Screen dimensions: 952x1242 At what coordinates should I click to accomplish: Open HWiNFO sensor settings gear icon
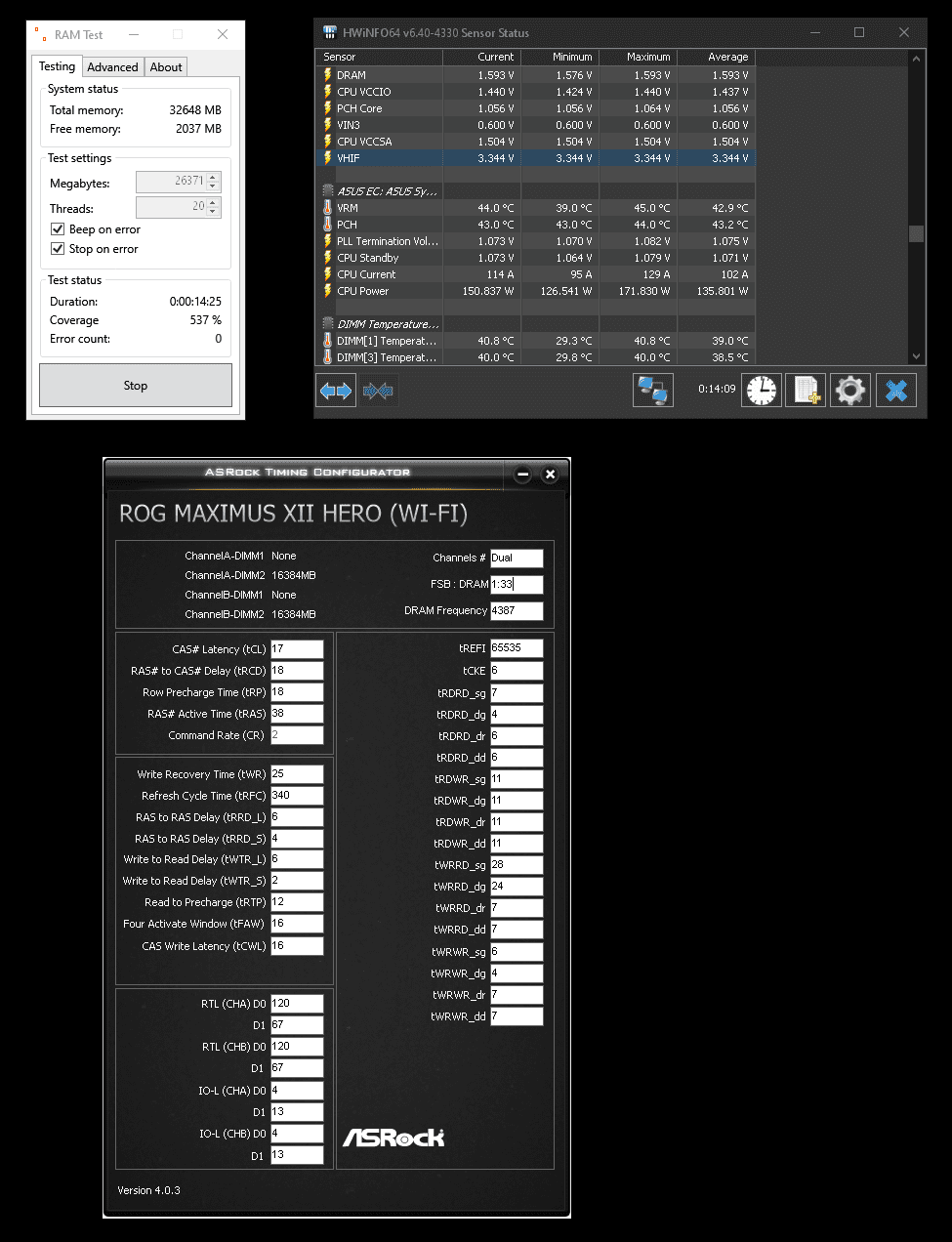(850, 391)
